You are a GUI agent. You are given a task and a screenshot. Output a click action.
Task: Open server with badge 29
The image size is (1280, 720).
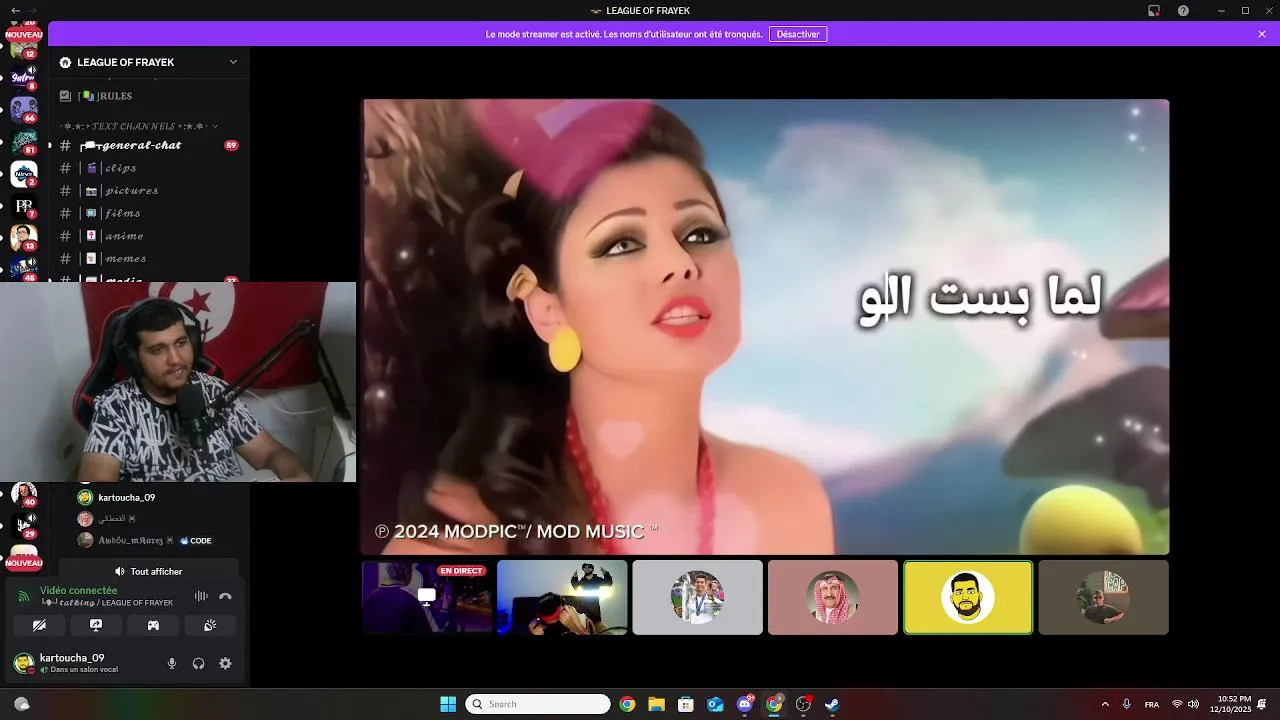click(x=24, y=525)
